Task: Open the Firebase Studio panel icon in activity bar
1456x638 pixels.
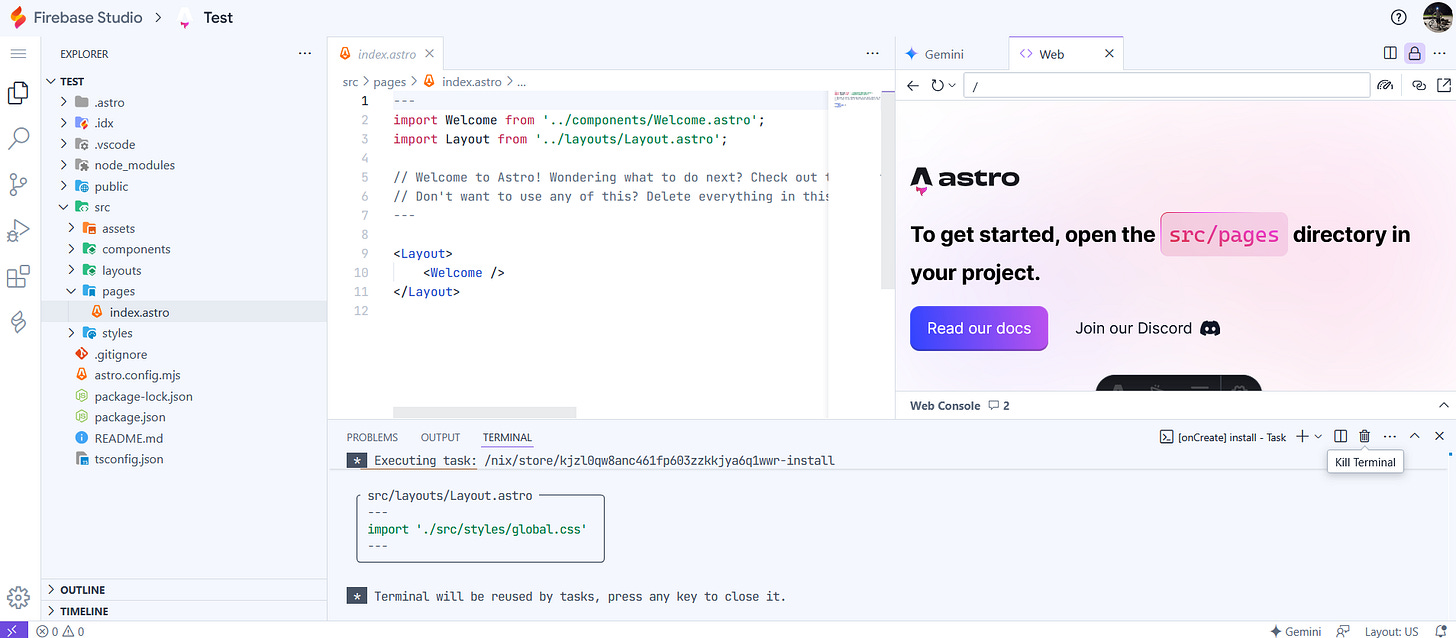Action: [x=18, y=321]
